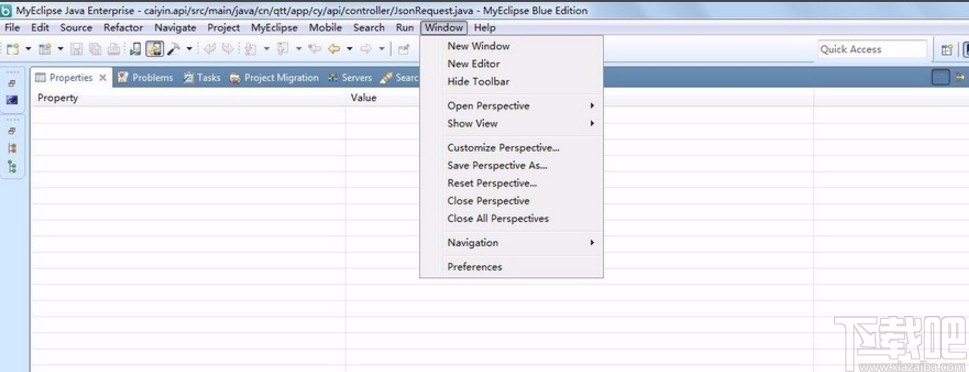Image resolution: width=969 pixels, height=372 pixels.
Task: Click the hammer build icon
Action: click(x=174, y=49)
